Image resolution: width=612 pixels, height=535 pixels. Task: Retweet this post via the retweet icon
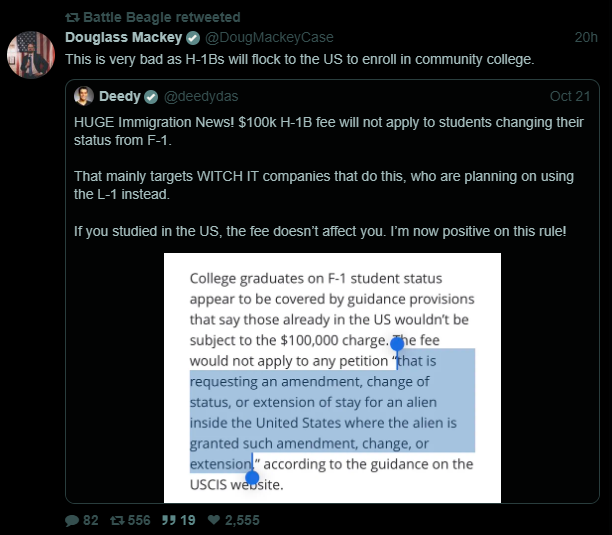click(116, 520)
